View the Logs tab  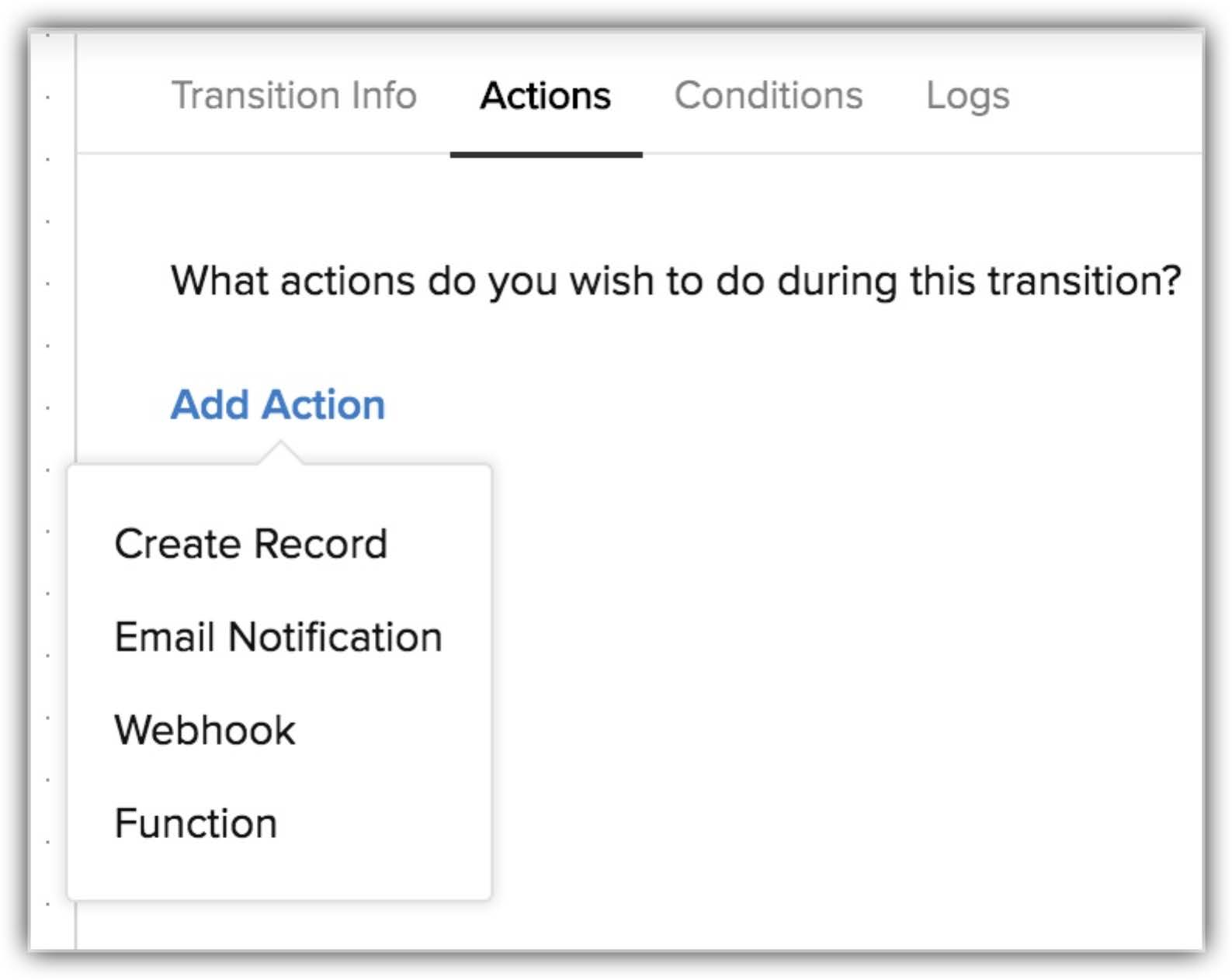click(x=967, y=96)
